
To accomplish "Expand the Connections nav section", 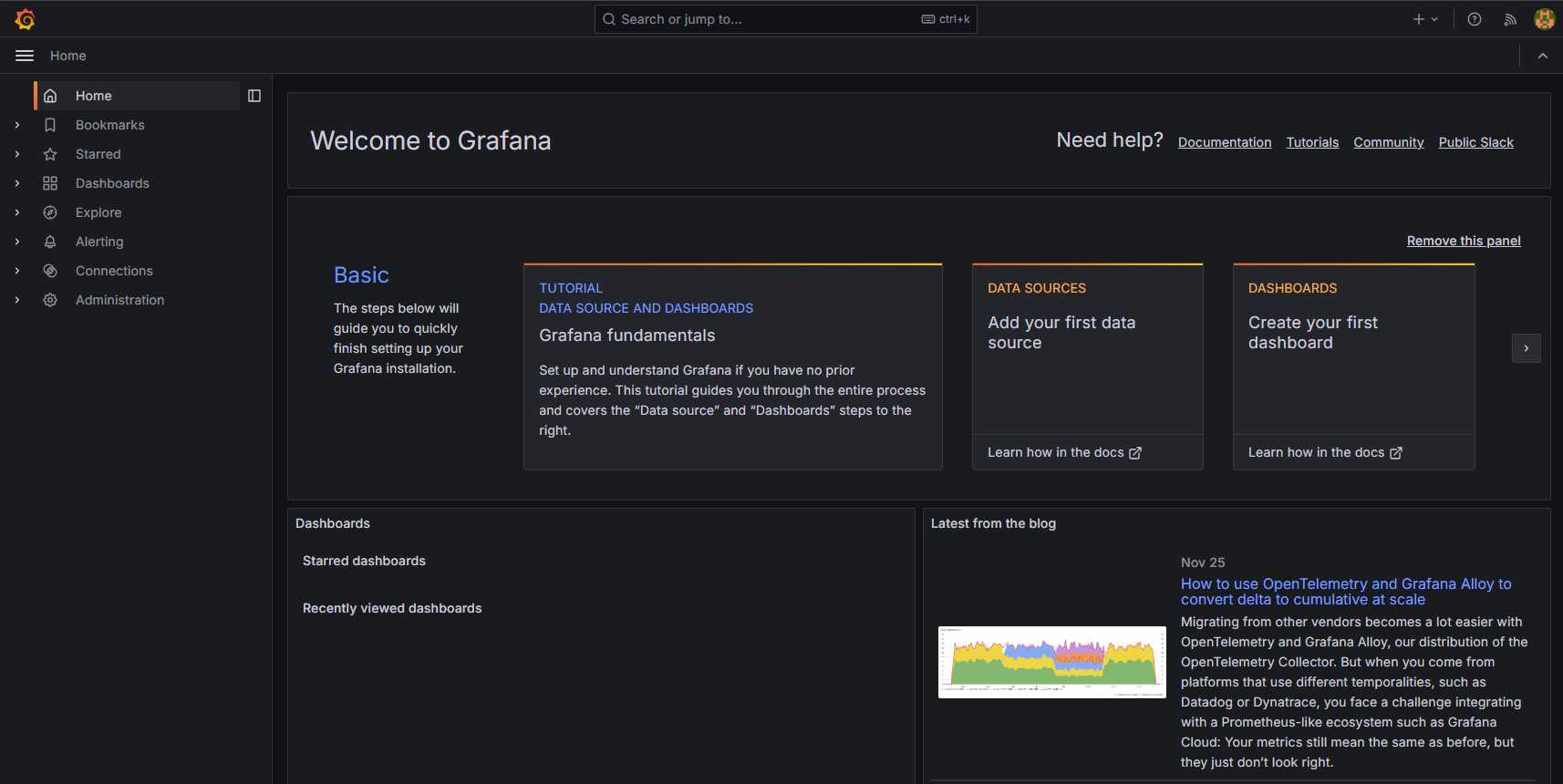I will (17, 271).
